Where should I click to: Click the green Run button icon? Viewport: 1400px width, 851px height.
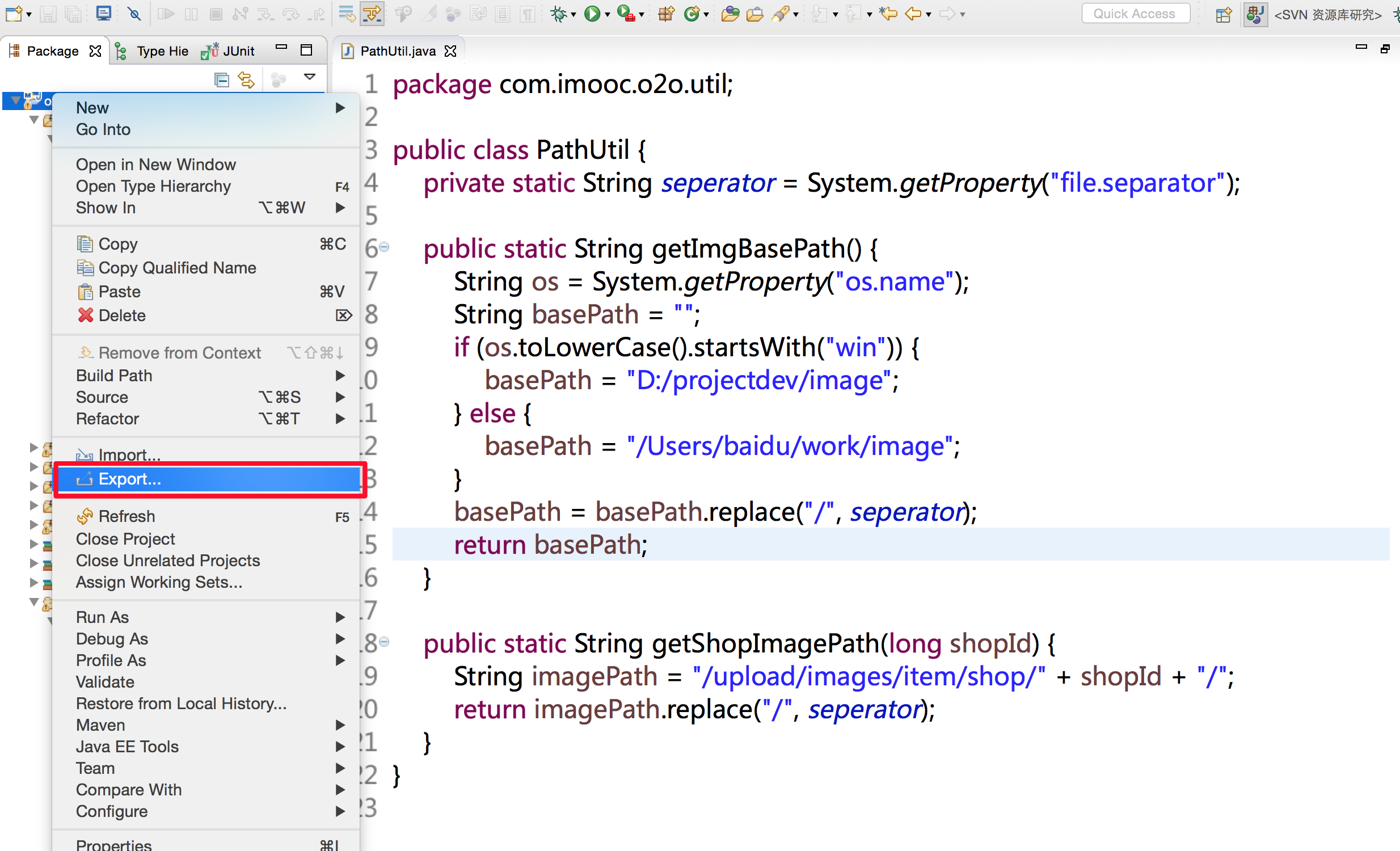[592, 14]
